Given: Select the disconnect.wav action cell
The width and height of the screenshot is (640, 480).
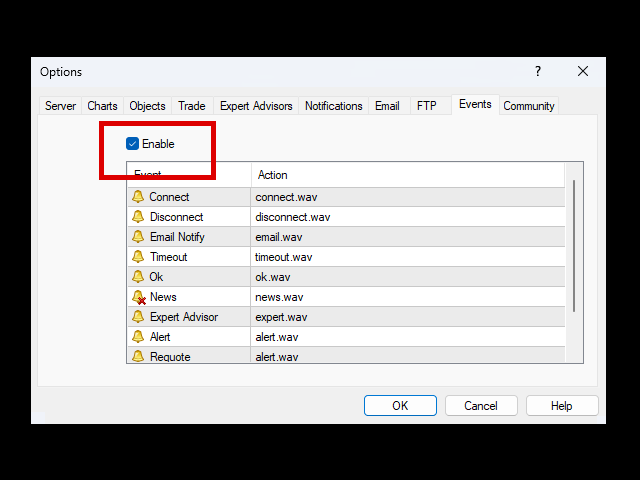Looking at the screenshot, I should tap(408, 217).
